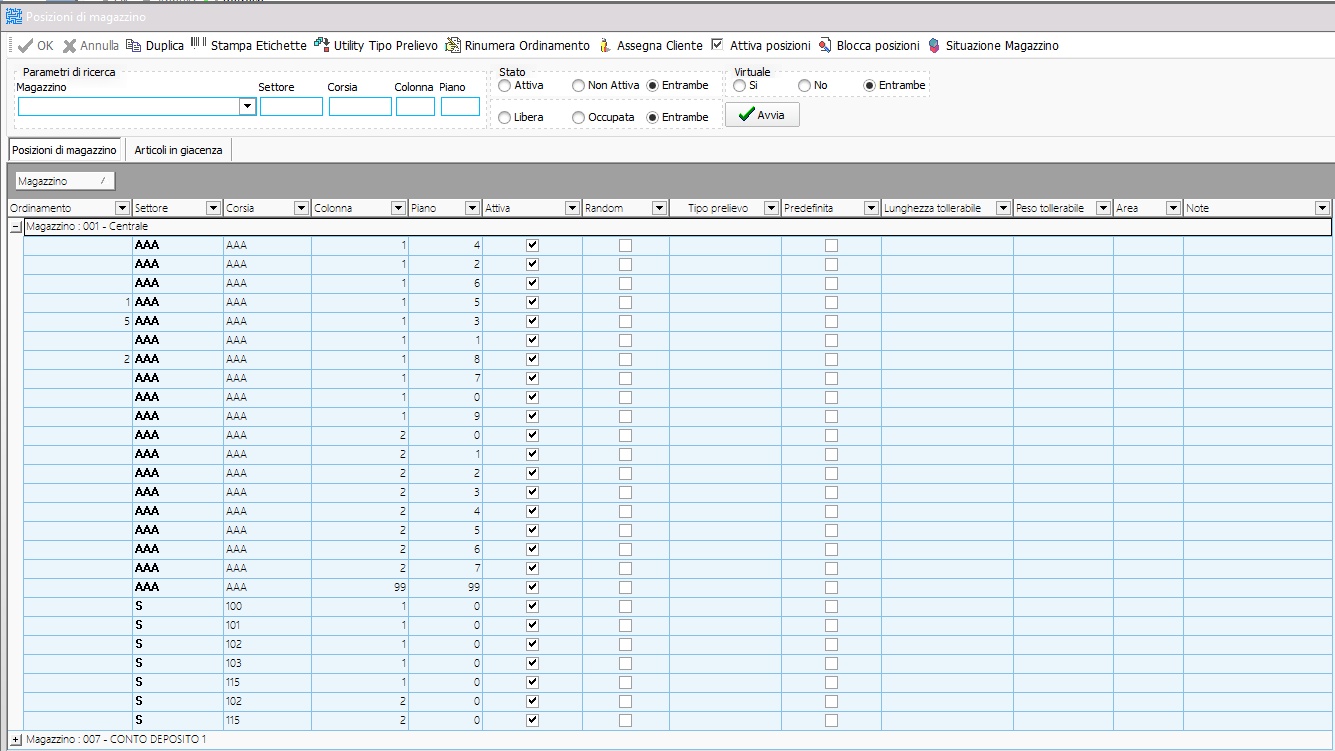Focus the Corsia search field
The image size is (1335, 751).
[360, 107]
